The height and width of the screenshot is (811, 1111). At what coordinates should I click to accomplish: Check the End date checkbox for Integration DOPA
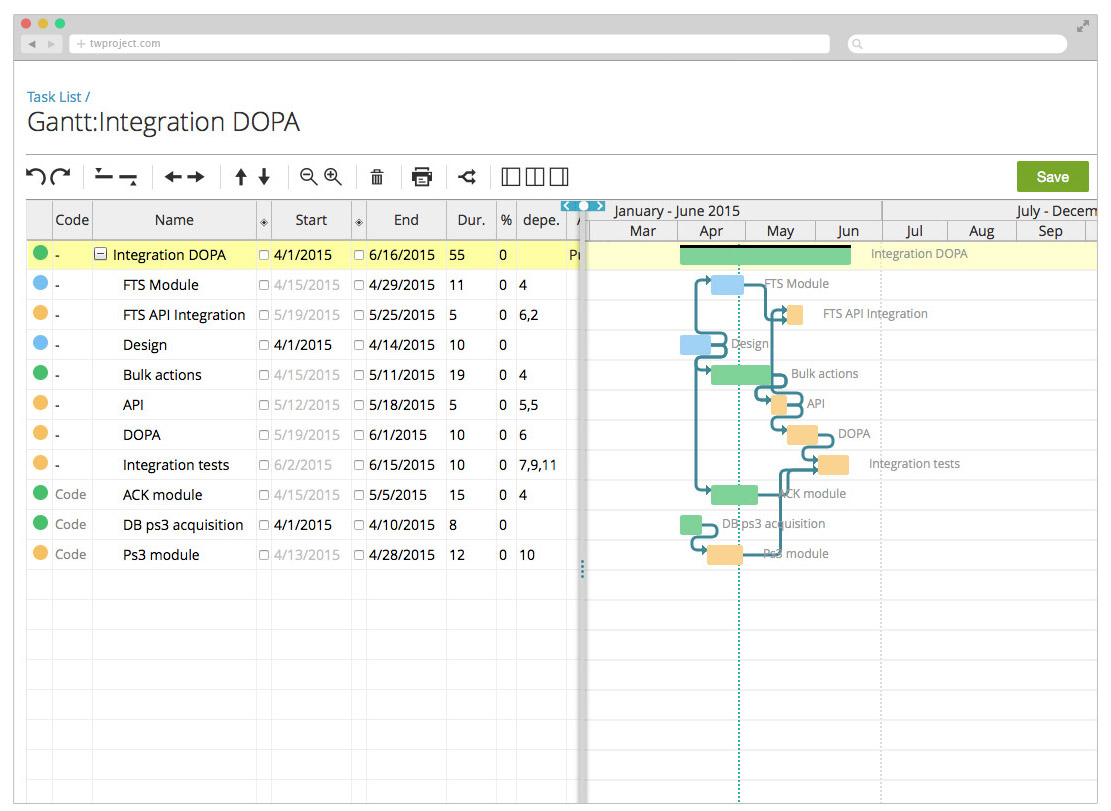(359, 255)
